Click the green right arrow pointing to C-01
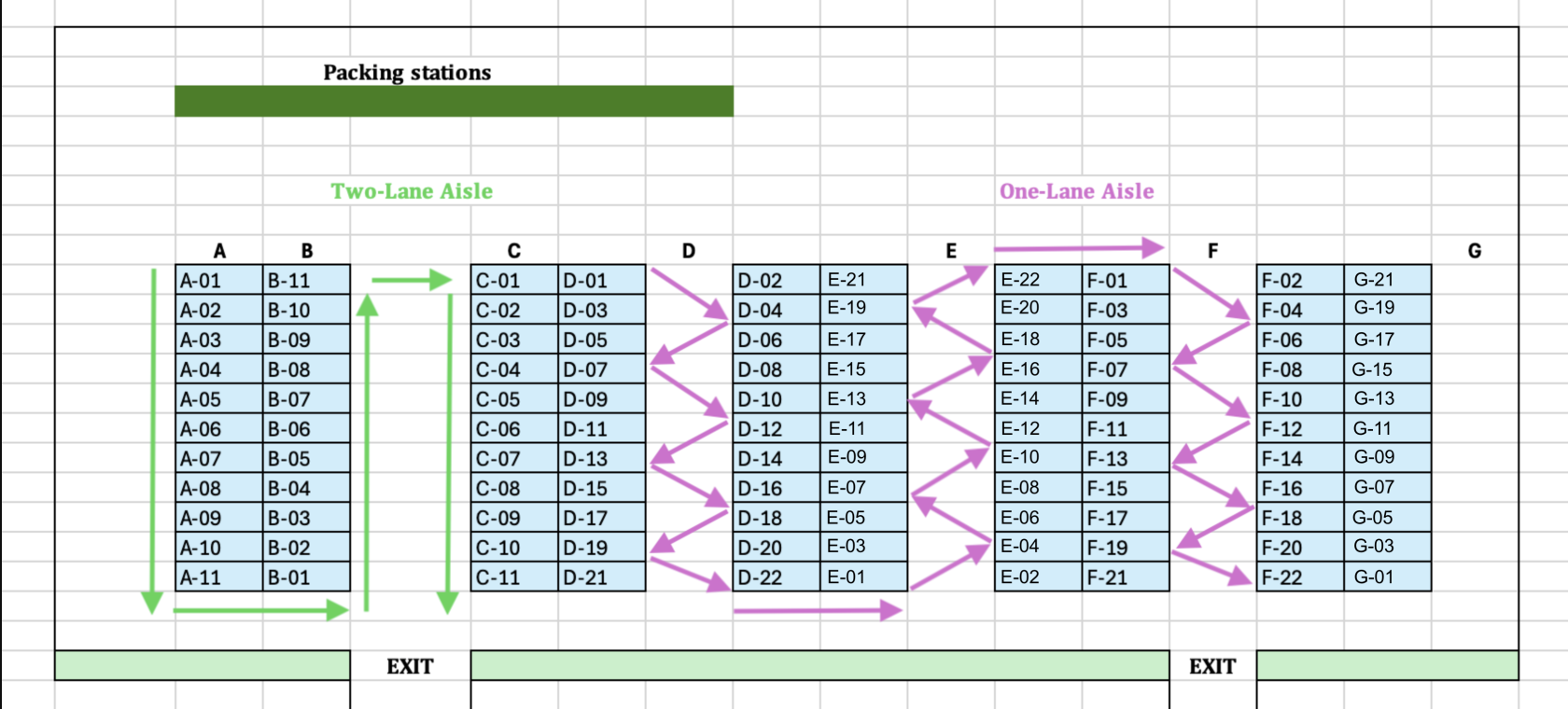The width and height of the screenshot is (1568, 709). pos(411,279)
